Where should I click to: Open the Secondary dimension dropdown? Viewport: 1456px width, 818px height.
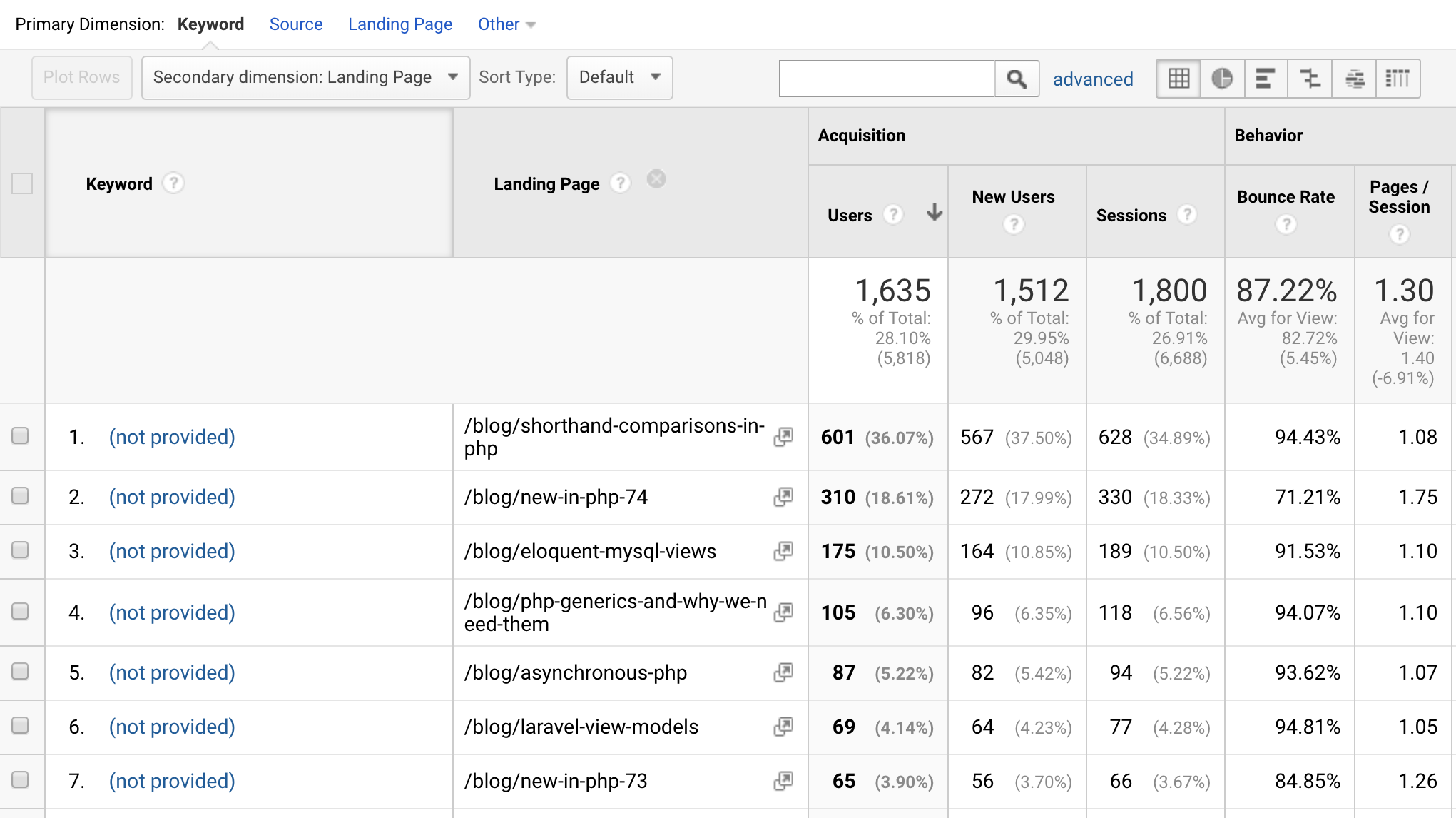305,77
